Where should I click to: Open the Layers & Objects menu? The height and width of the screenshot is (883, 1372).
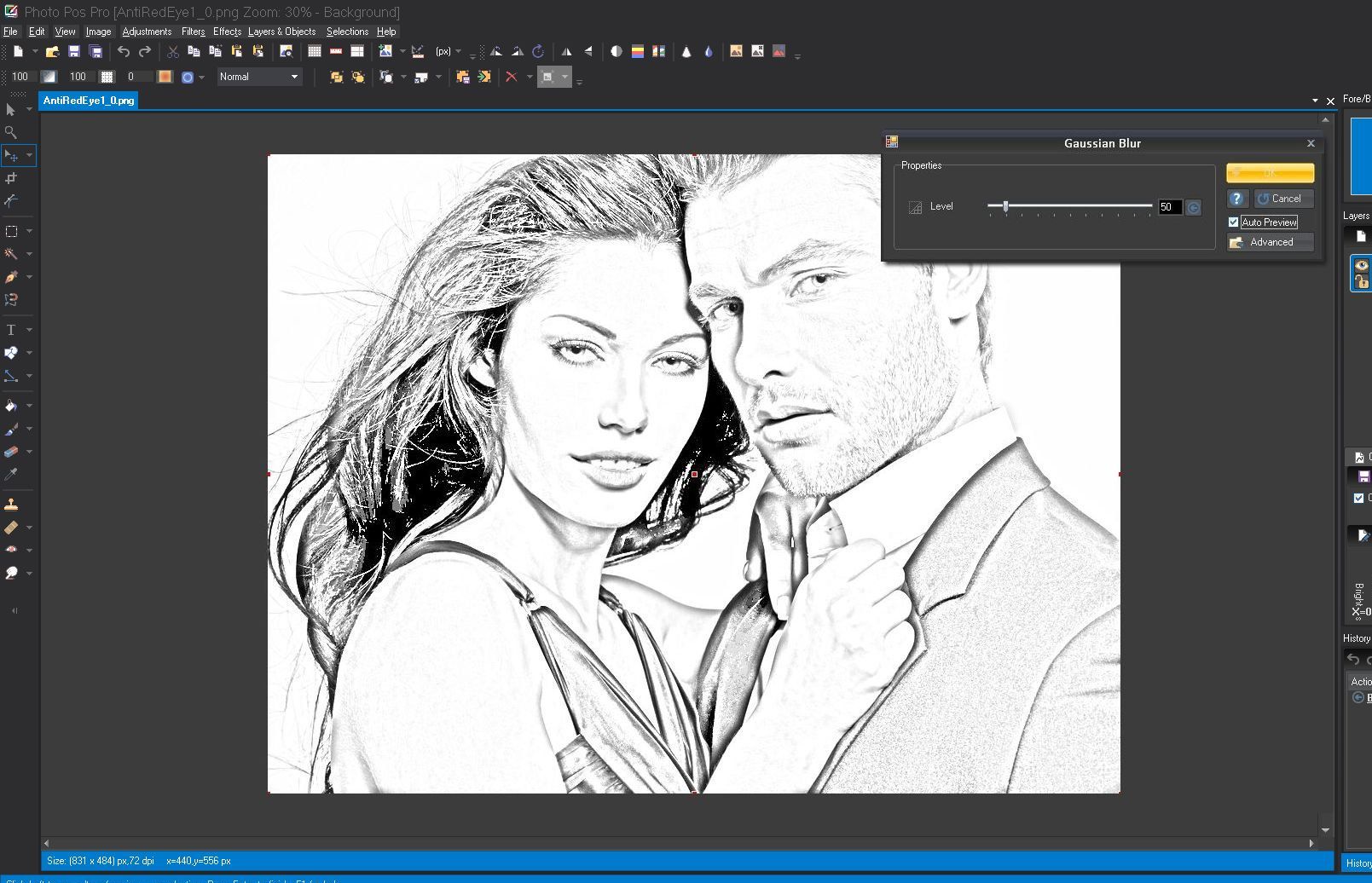[x=281, y=32]
